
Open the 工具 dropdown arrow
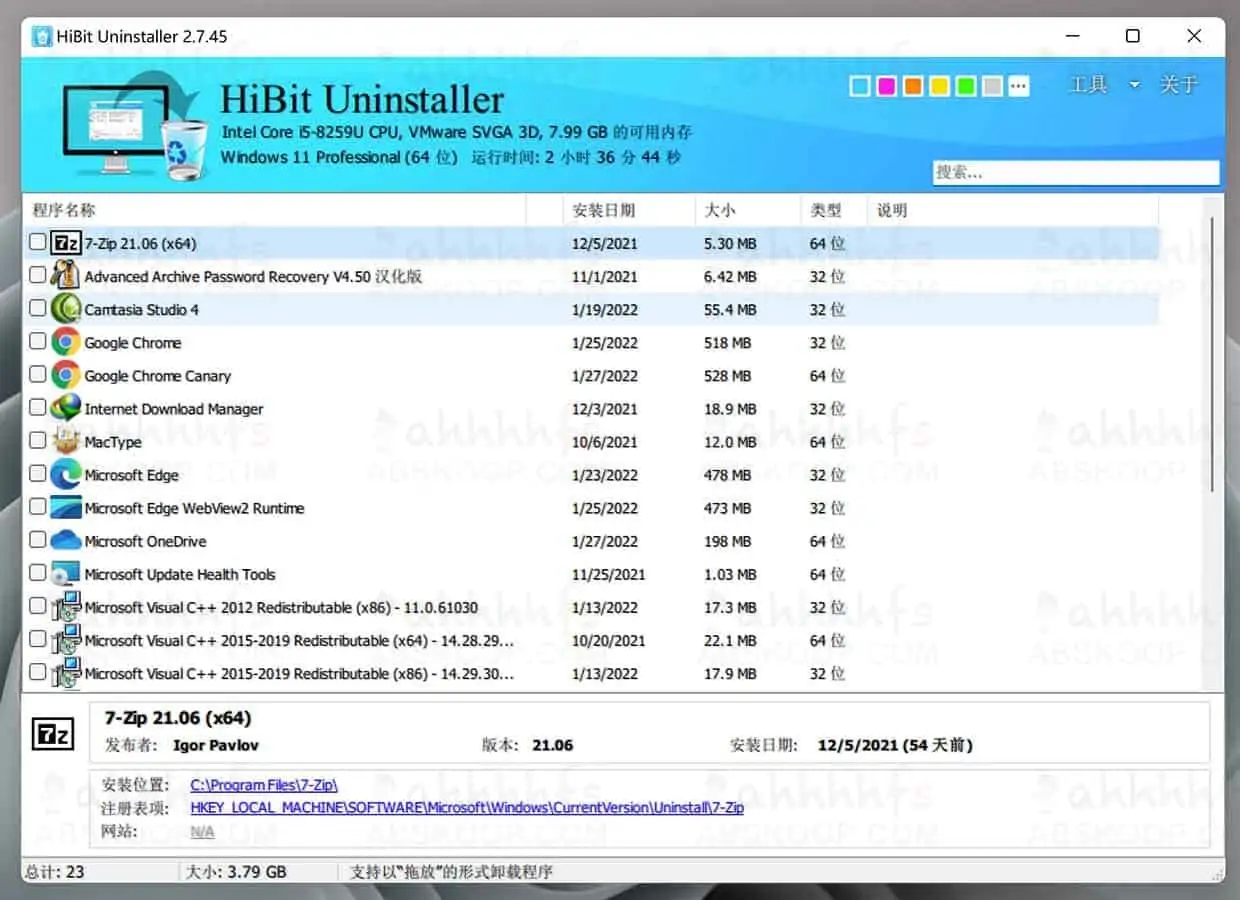1135,85
